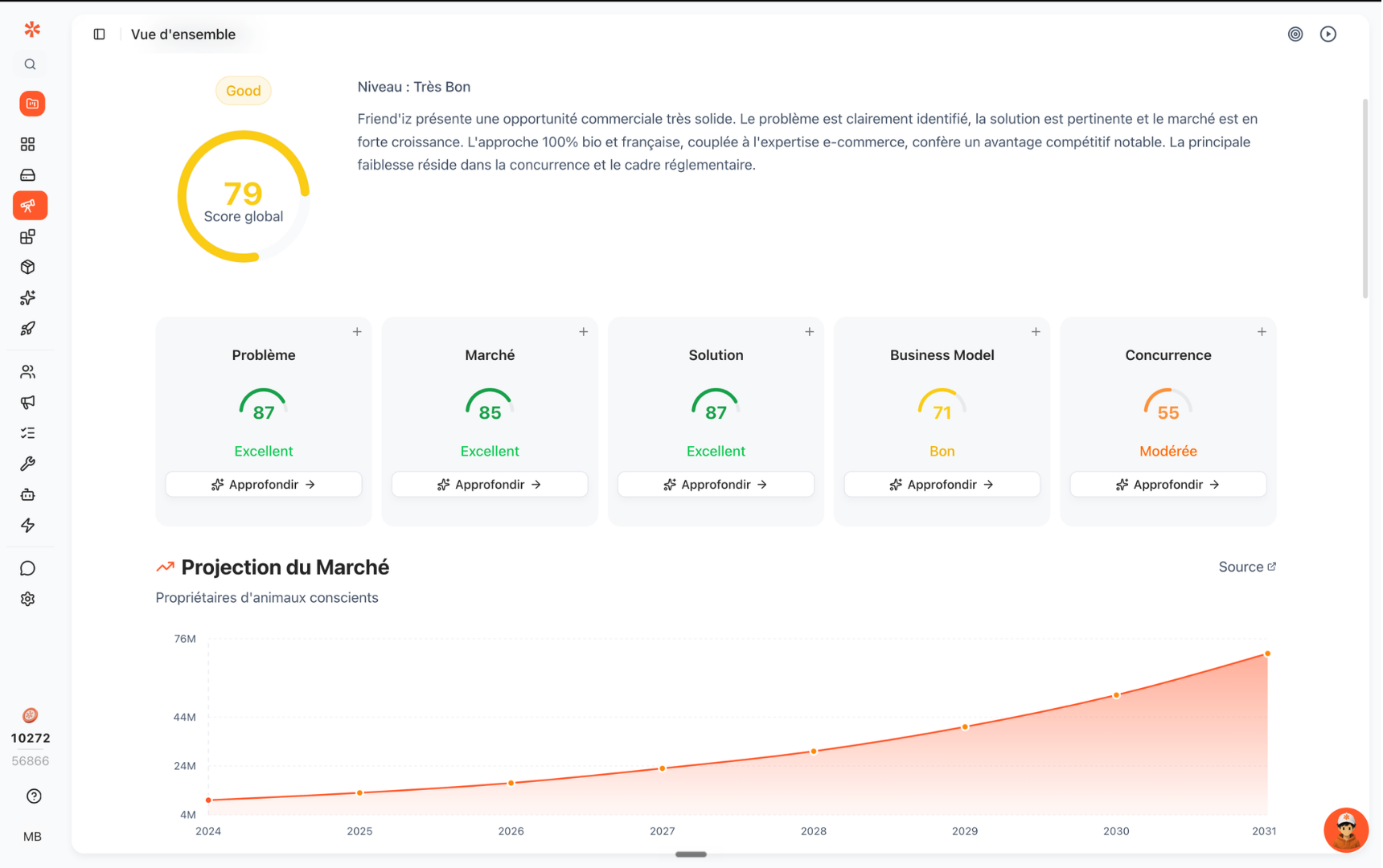Screen dimensions: 1383x868
Task: Click the bottom drag handle bar
Action: (x=691, y=854)
